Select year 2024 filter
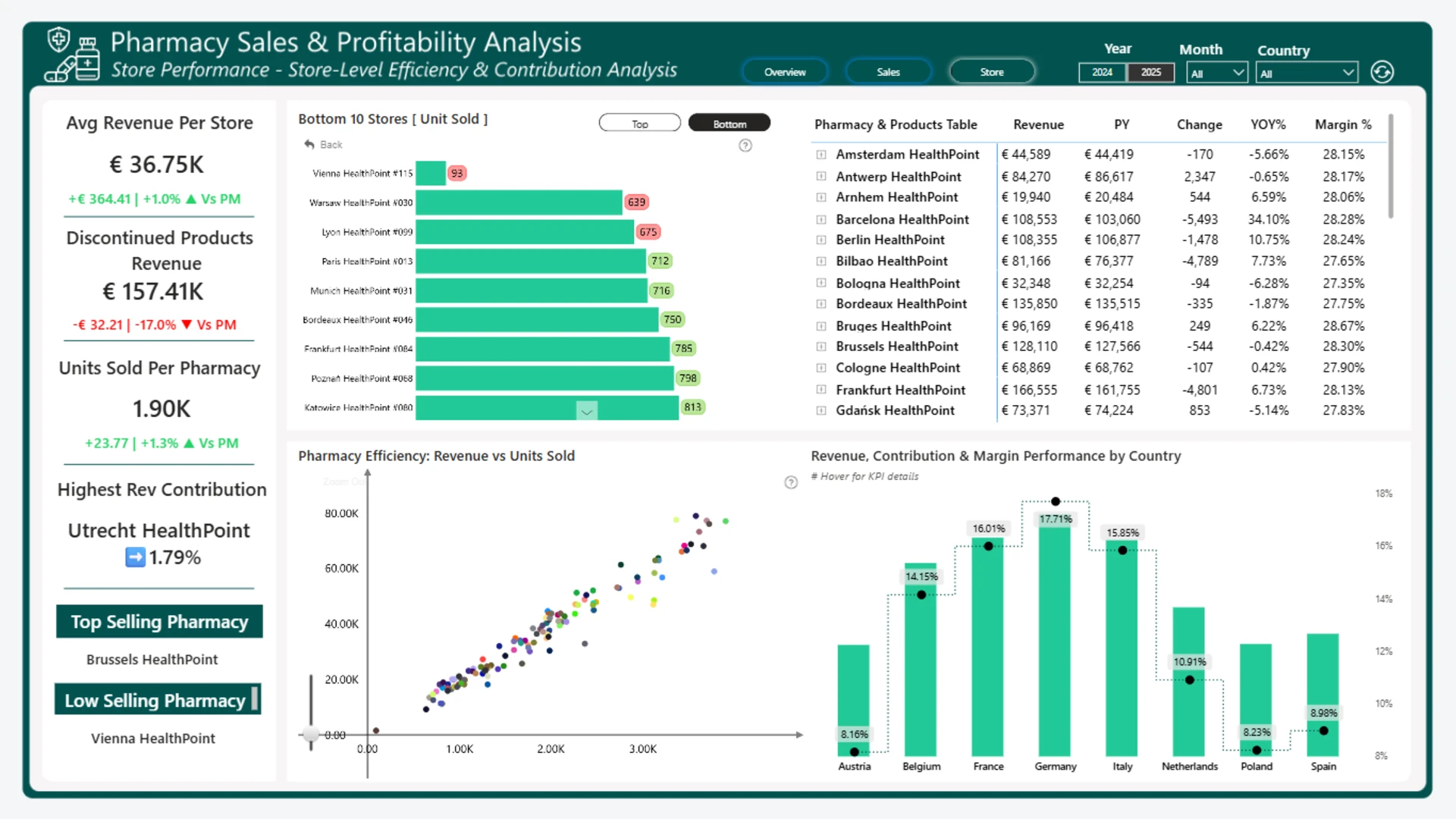 (1103, 72)
